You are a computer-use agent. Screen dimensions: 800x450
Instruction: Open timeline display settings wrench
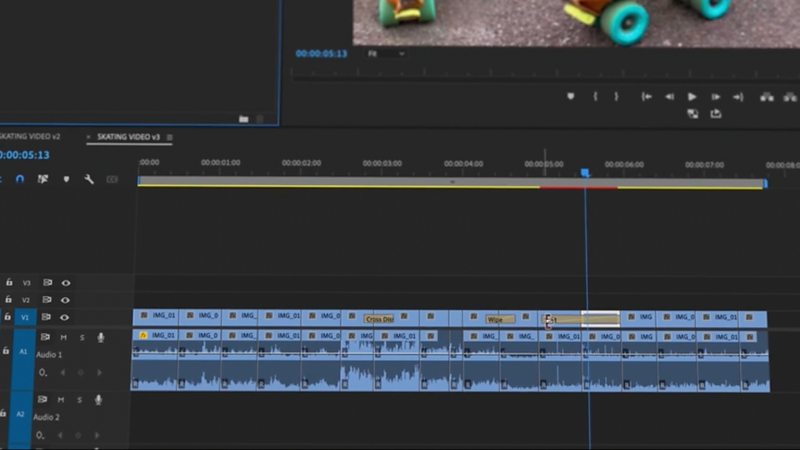click(x=89, y=179)
